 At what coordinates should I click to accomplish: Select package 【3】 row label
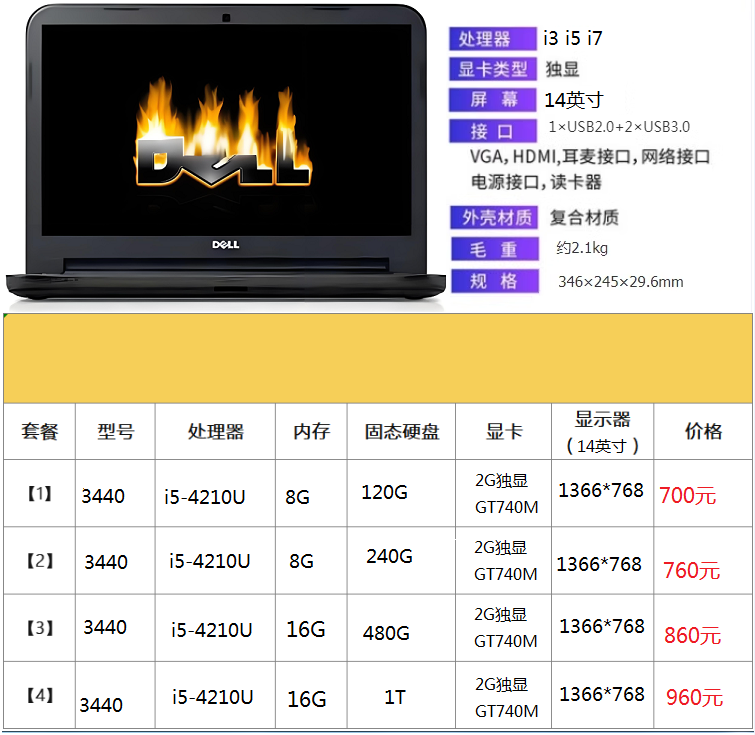(39, 628)
